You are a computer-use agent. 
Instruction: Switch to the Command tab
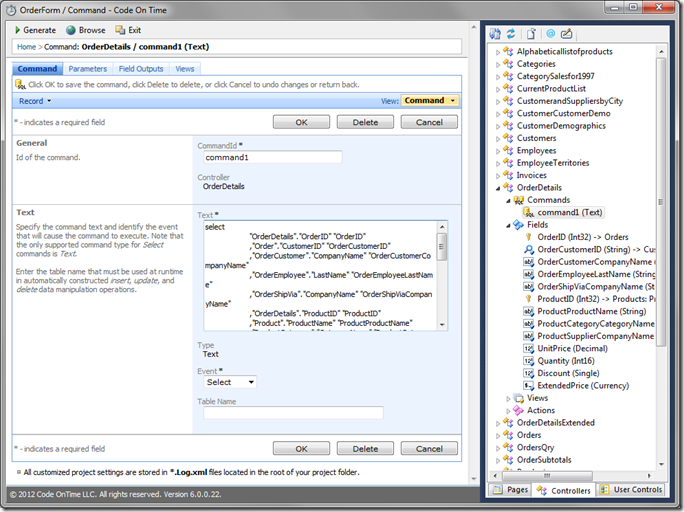pyautogui.click(x=38, y=69)
